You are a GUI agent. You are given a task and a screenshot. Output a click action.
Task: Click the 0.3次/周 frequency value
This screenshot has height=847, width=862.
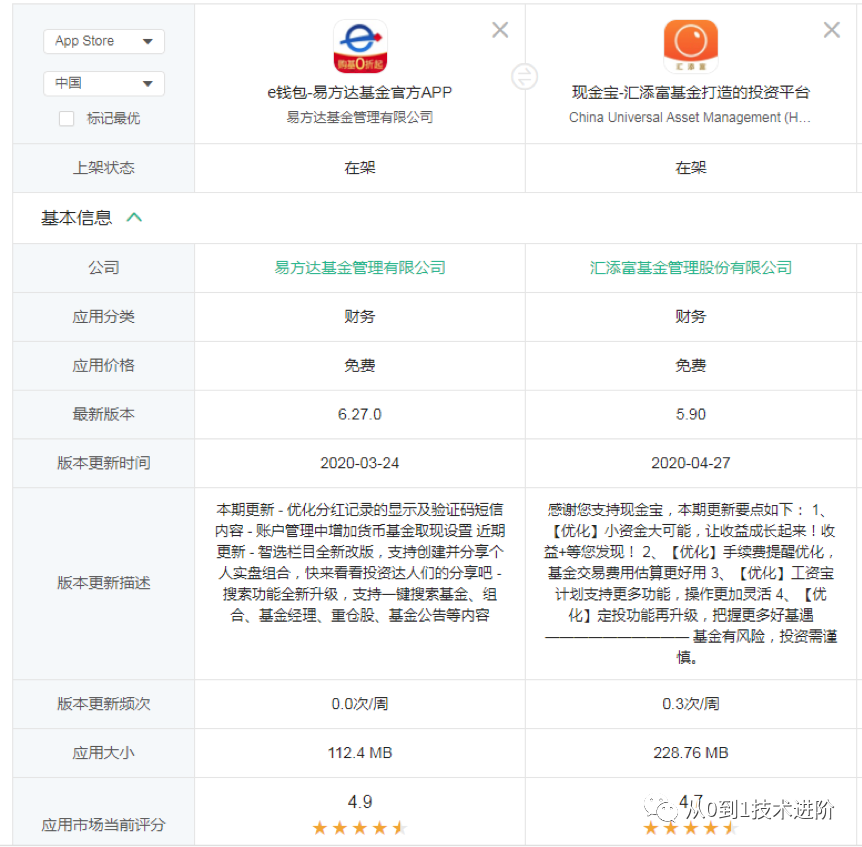(690, 704)
